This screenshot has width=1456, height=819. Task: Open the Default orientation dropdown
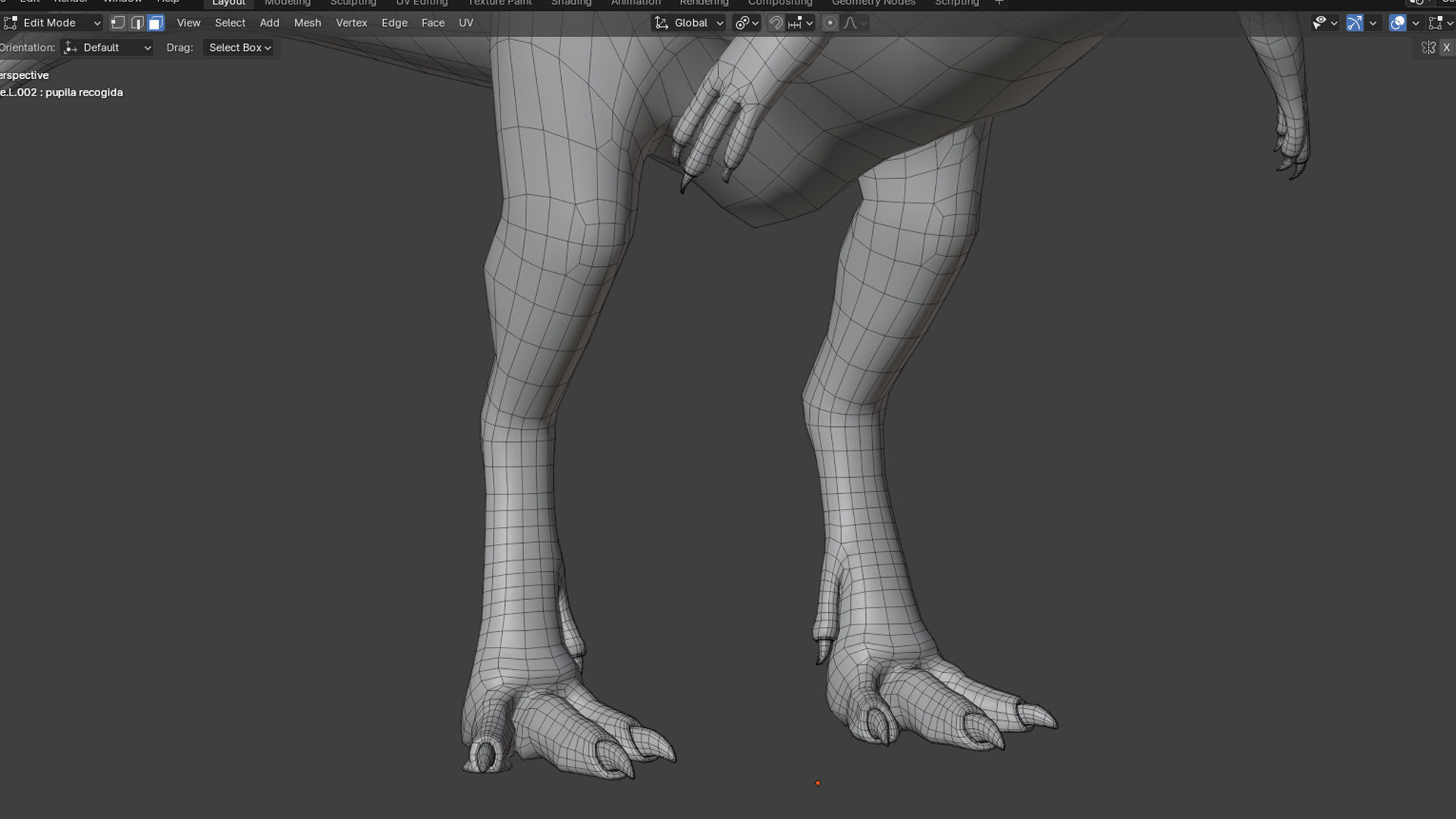click(107, 48)
